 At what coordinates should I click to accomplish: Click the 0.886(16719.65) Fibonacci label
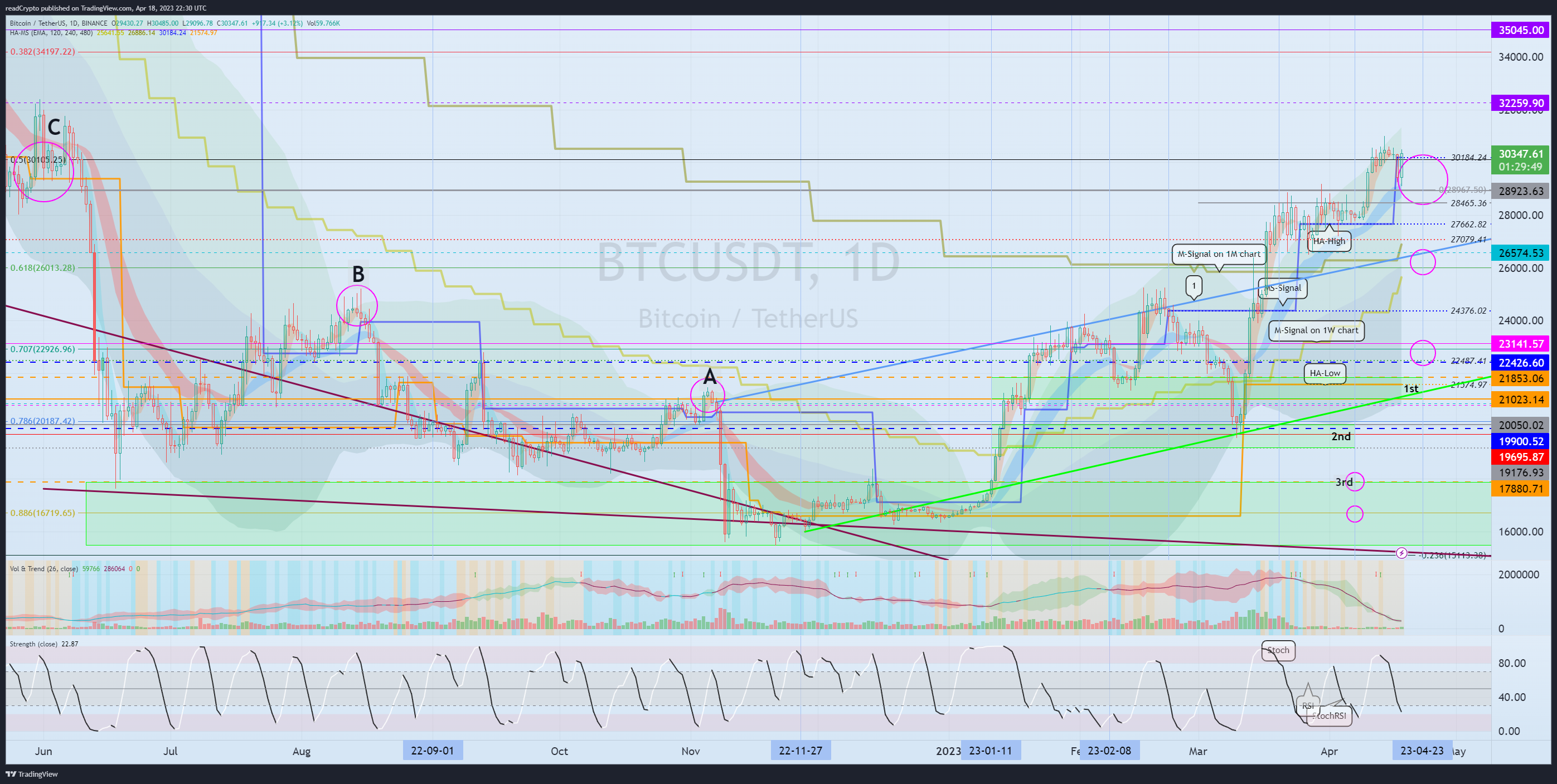click(42, 513)
